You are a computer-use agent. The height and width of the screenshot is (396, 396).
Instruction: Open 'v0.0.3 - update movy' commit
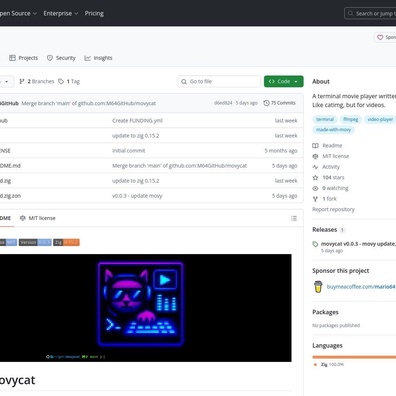coord(137,196)
